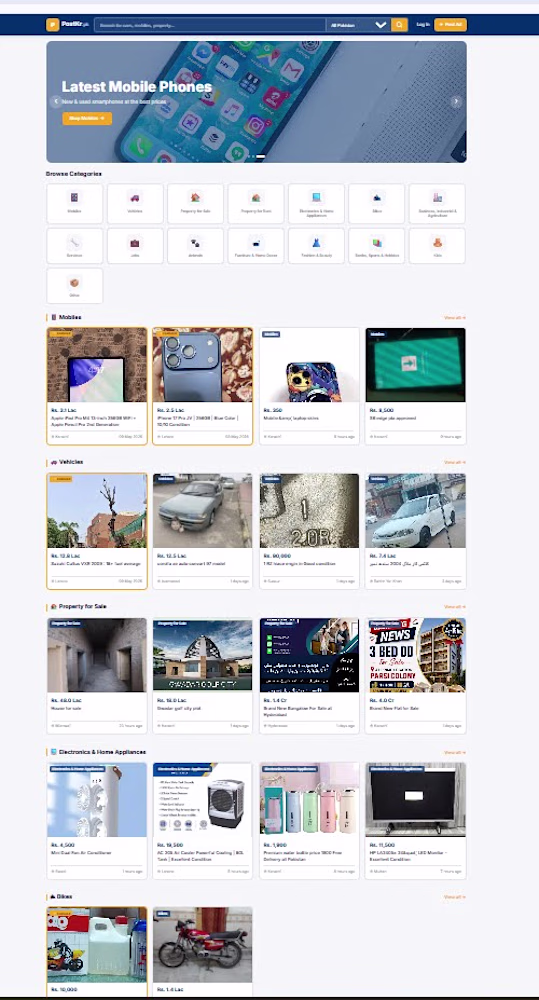Open the Property for Sale category tile
539x1000 pixels.
[x=195, y=203]
